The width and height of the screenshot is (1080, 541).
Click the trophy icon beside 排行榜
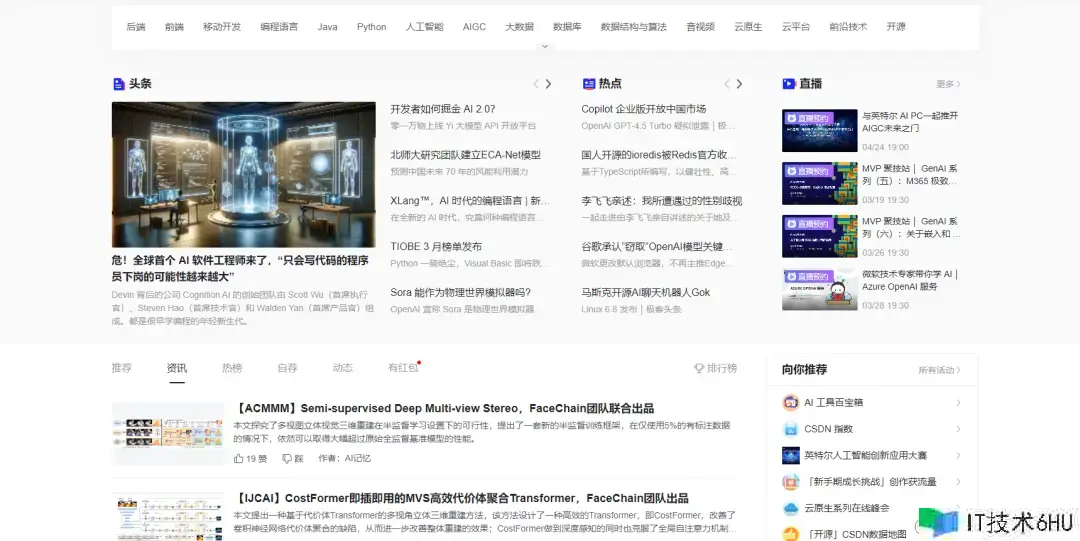pyautogui.click(x=698, y=368)
